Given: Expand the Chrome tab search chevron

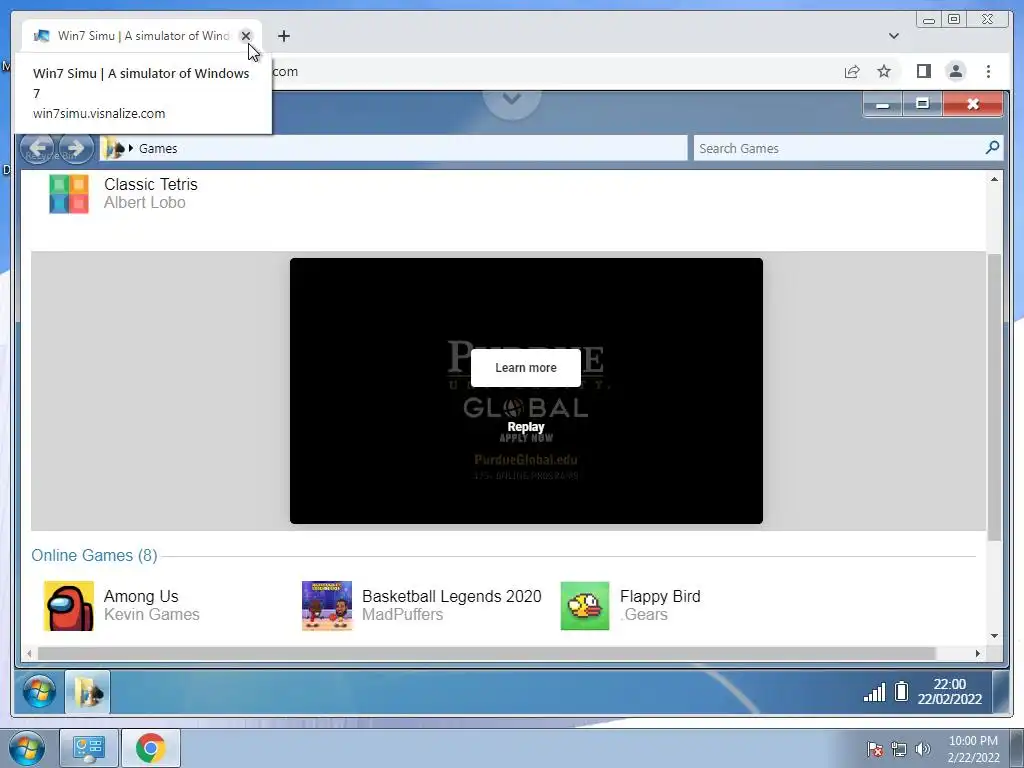Looking at the screenshot, I should click(893, 36).
